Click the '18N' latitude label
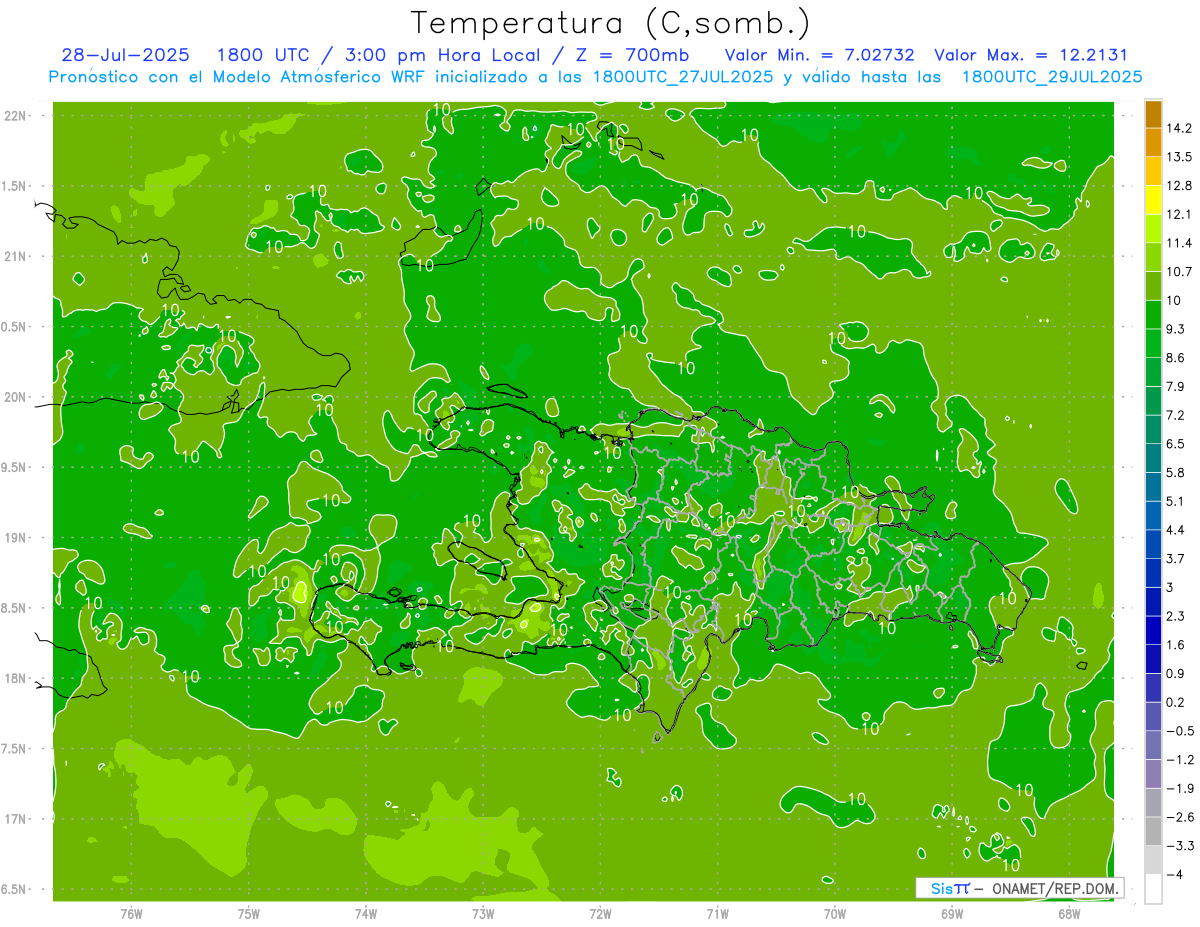 (16, 678)
